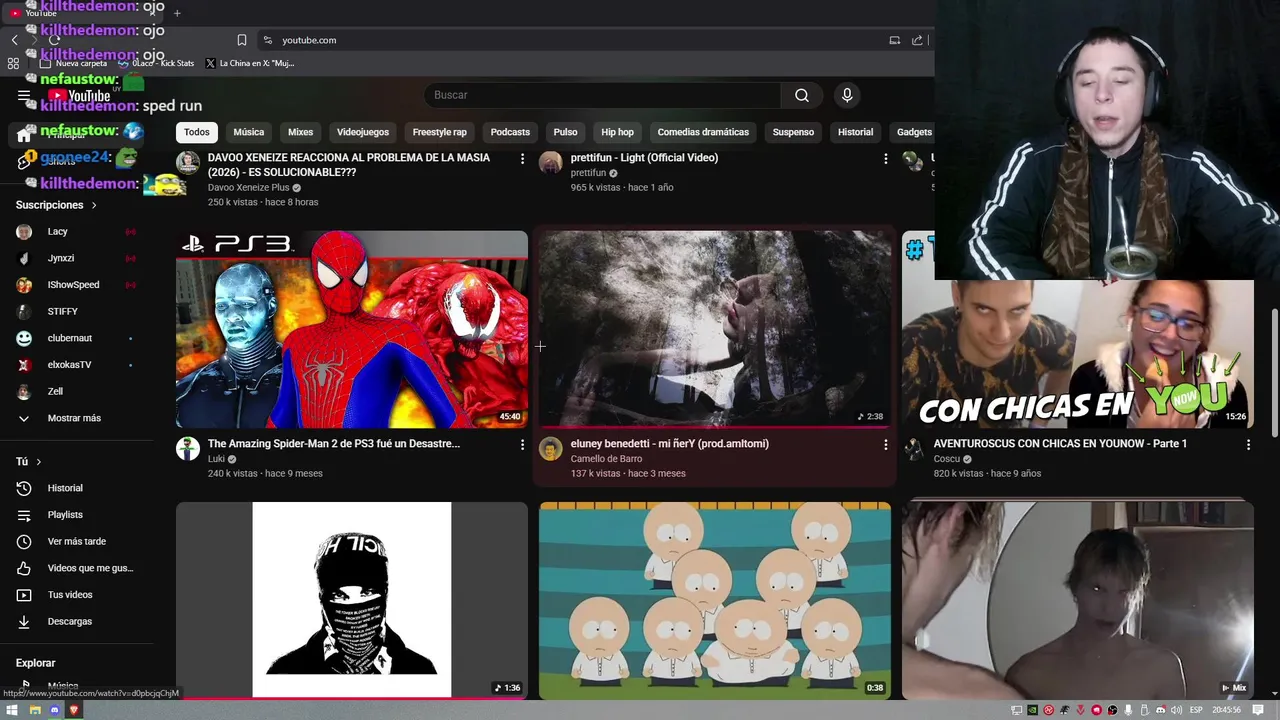Select the Mixes filter chip

[x=301, y=132]
